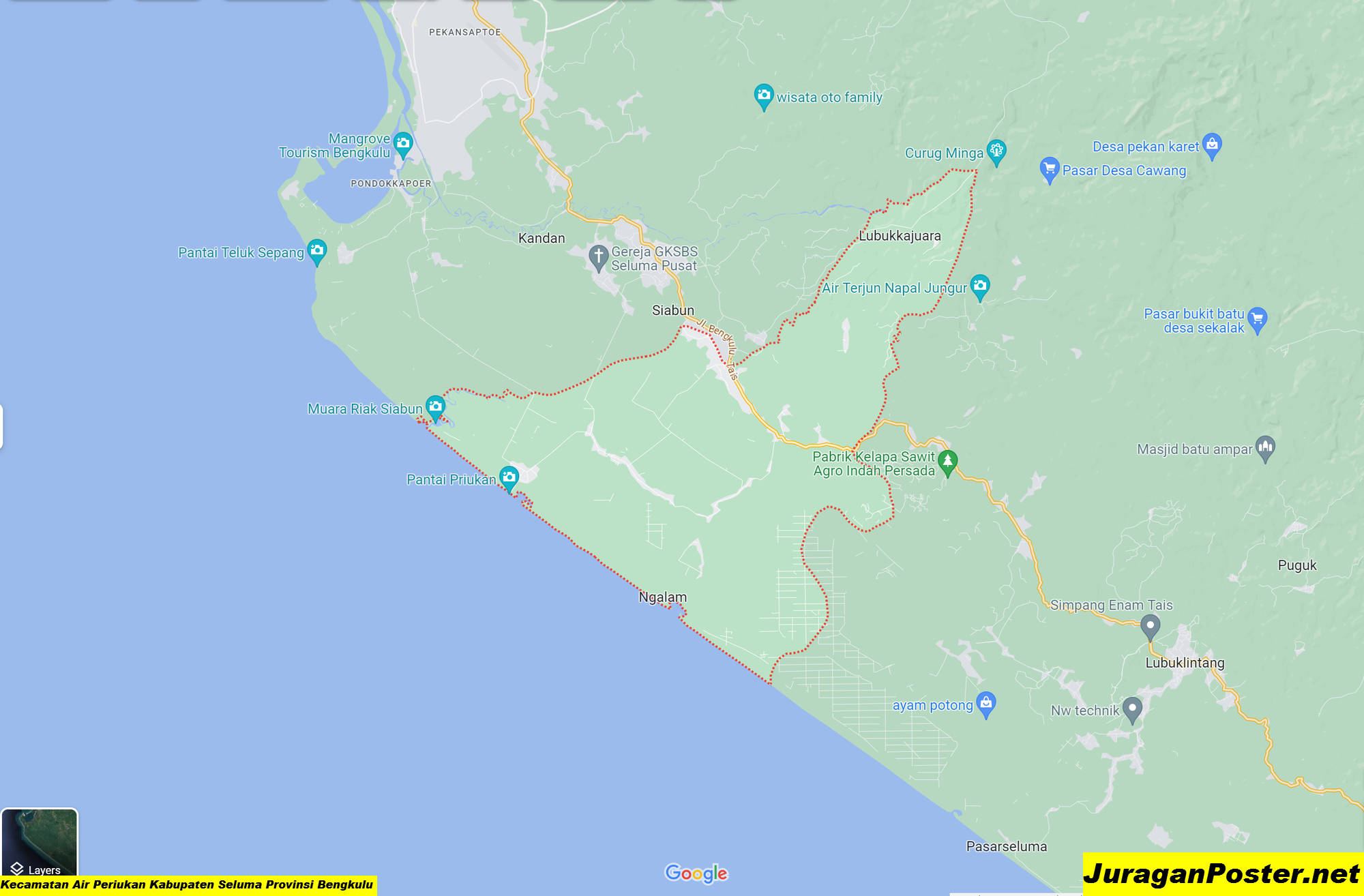Click the Google logo
The width and height of the screenshot is (1364, 896).
pyautogui.click(x=696, y=873)
